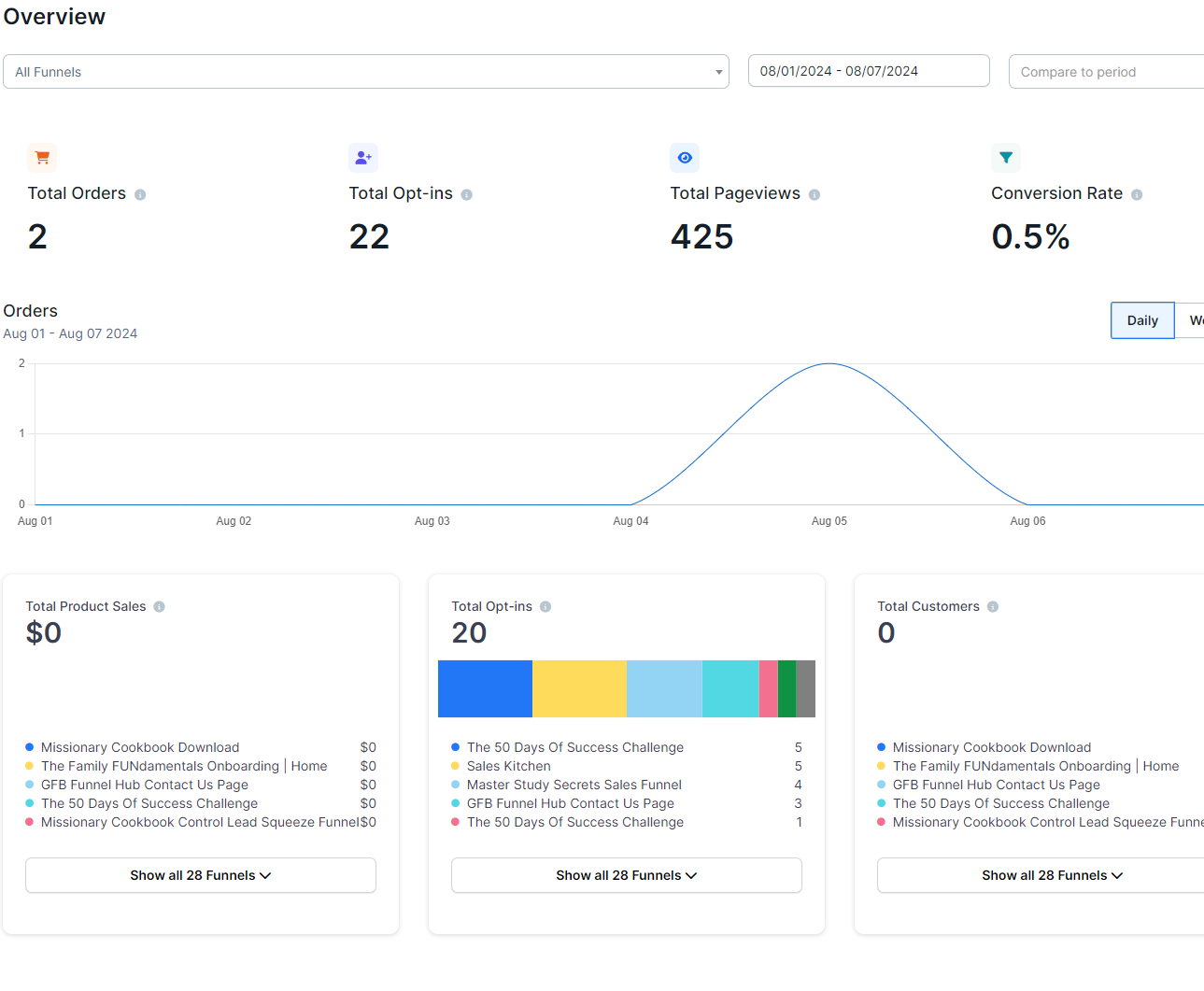Click Sales Kitchen in opt-ins list
The width and height of the screenshot is (1204, 991).
(x=509, y=766)
